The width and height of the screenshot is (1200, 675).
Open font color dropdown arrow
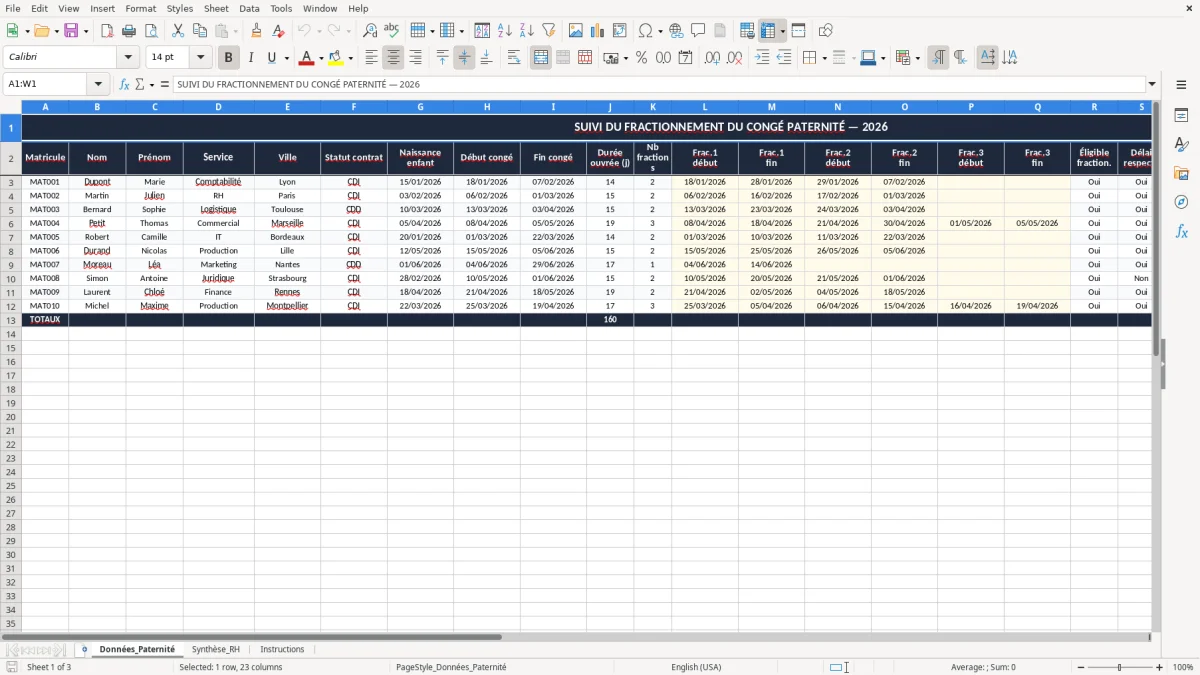tap(321, 58)
